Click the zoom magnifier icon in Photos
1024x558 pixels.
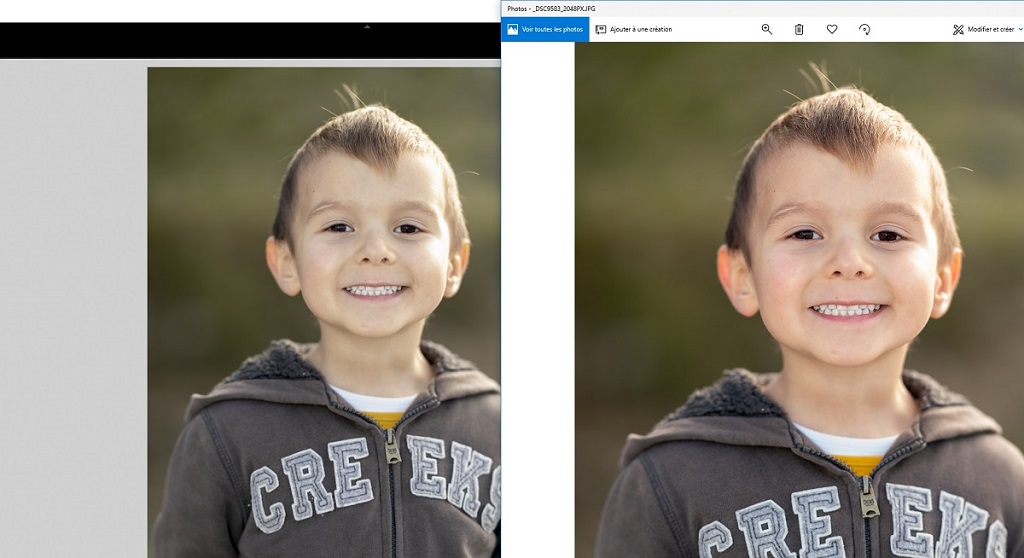pos(767,29)
